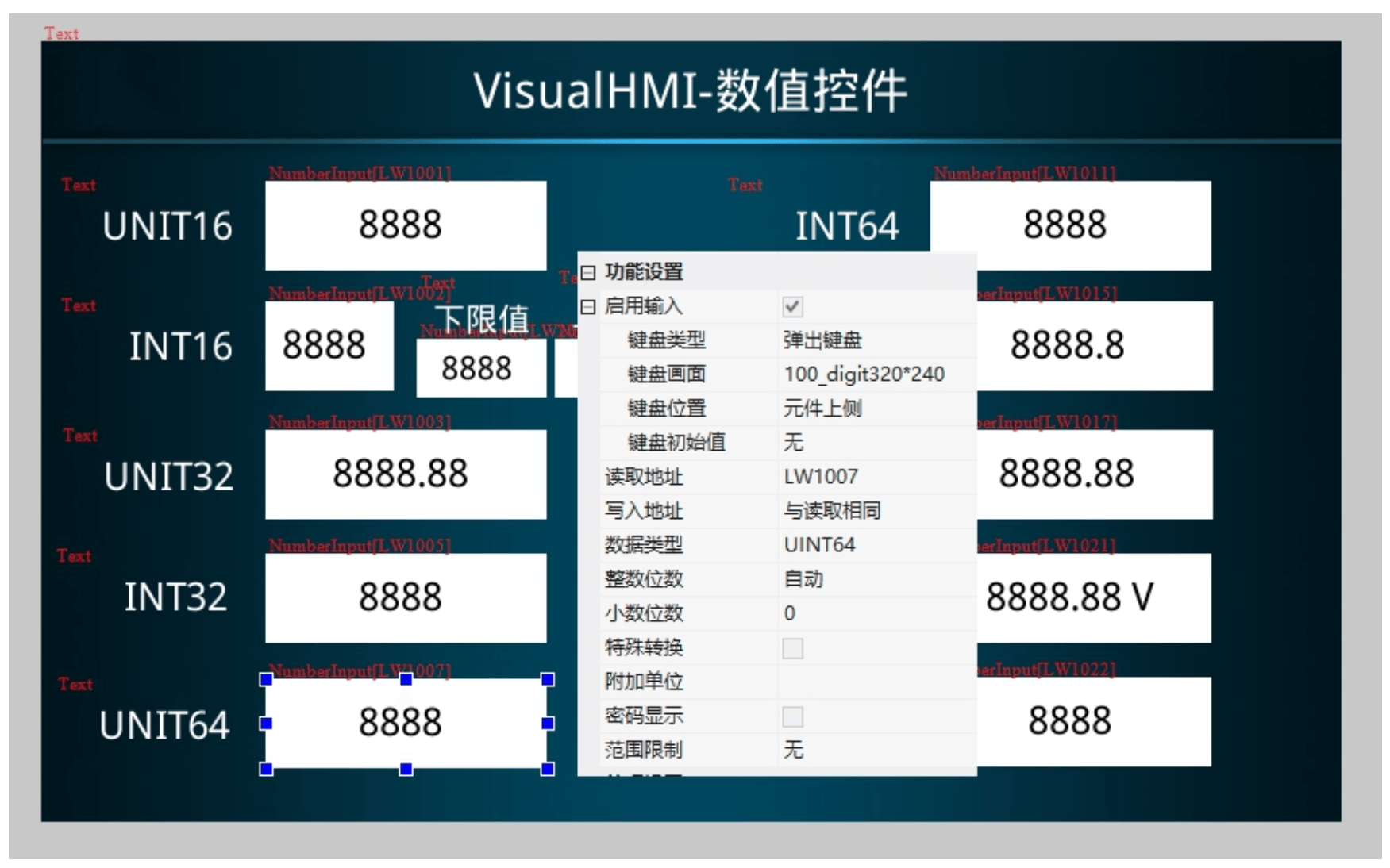This screenshot has width=1390, height=868.
Task: Open 数据类型 dropdown showing UINT64
Action: (x=873, y=545)
